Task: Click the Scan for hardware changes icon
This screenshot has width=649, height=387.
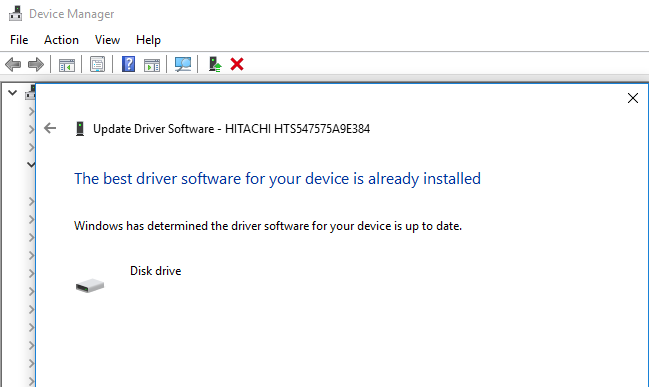Action: tap(183, 65)
